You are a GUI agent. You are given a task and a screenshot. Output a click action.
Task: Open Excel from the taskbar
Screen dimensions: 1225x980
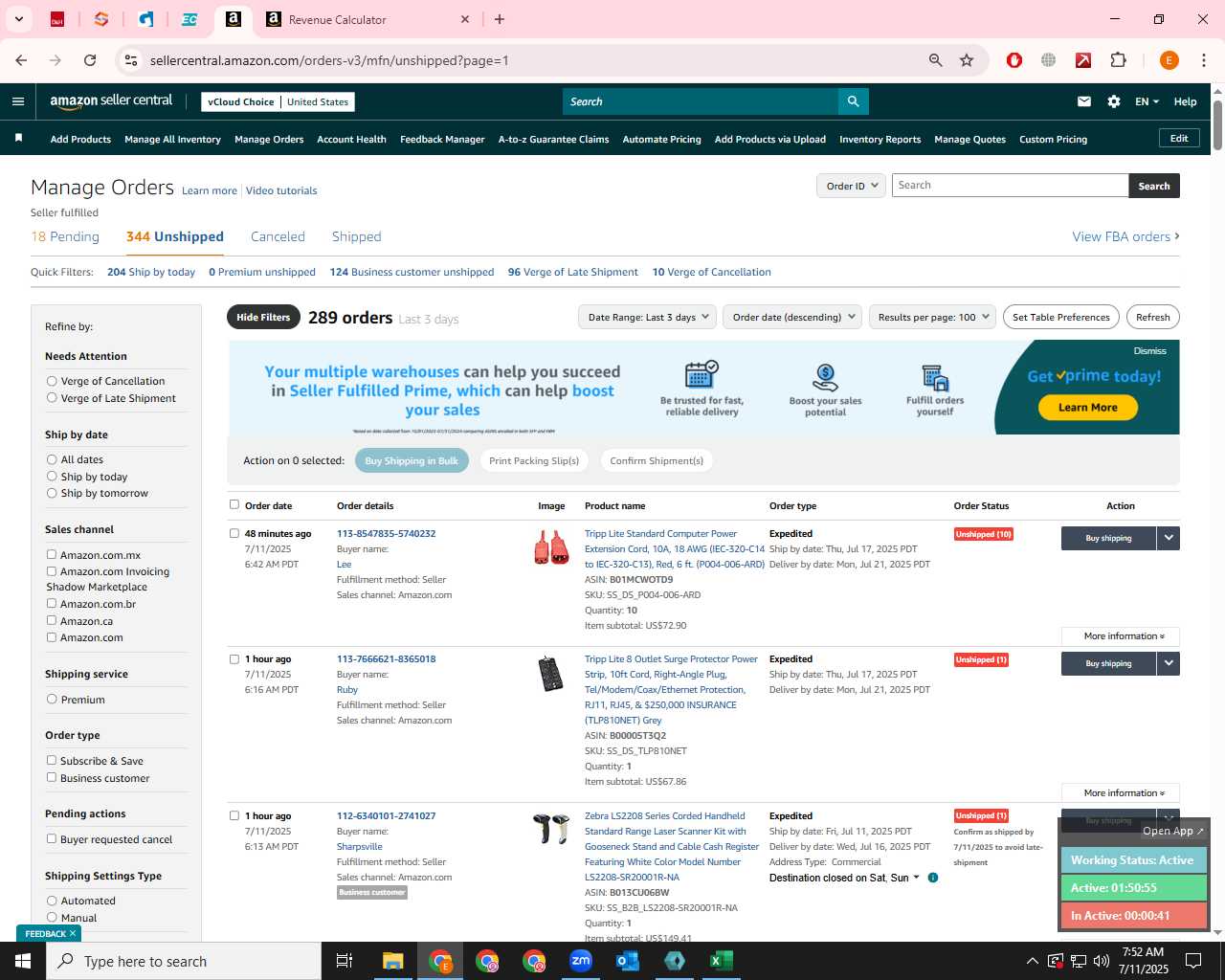(x=722, y=961)
